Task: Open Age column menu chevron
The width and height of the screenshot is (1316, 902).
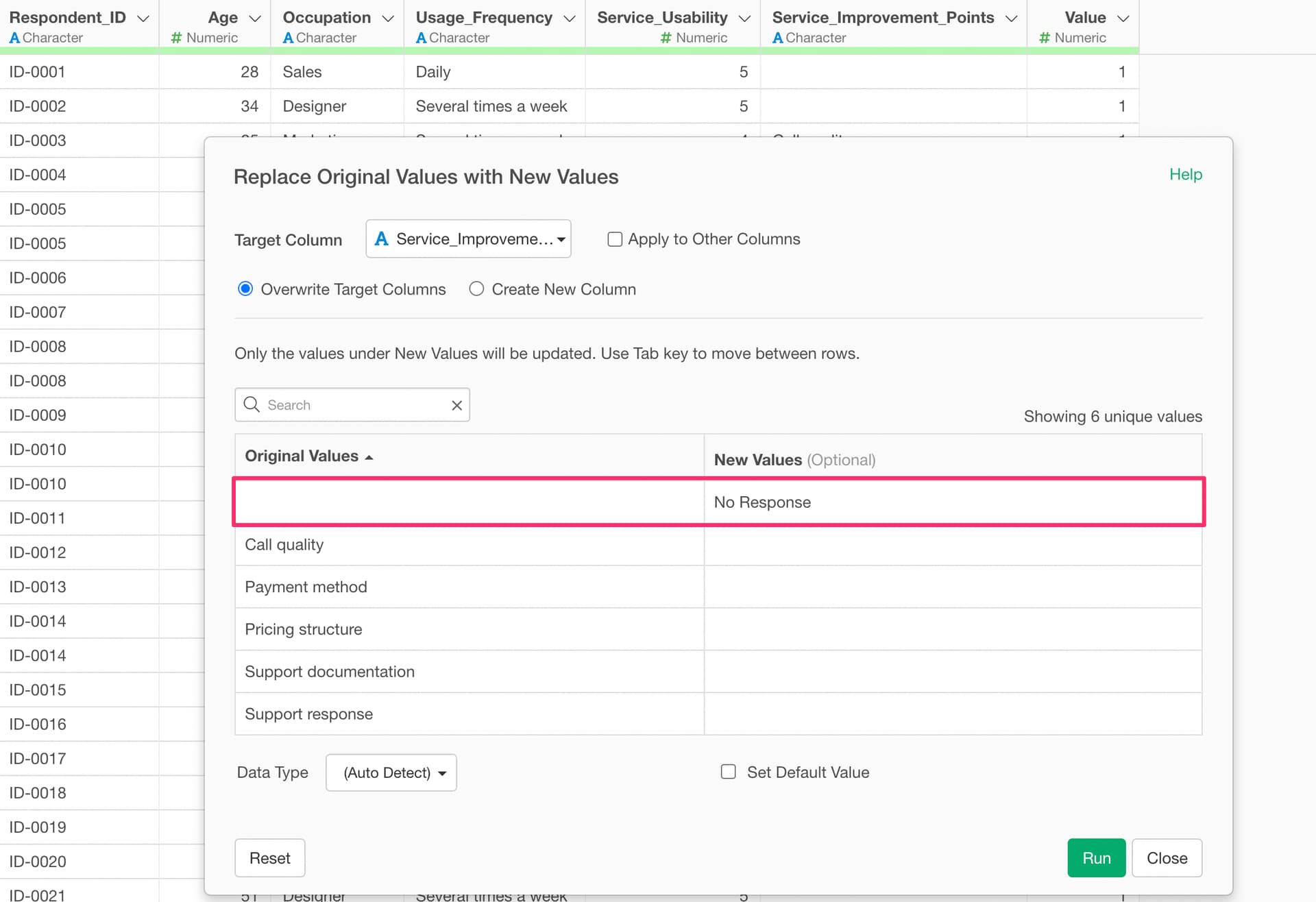Action: [255, 19]
